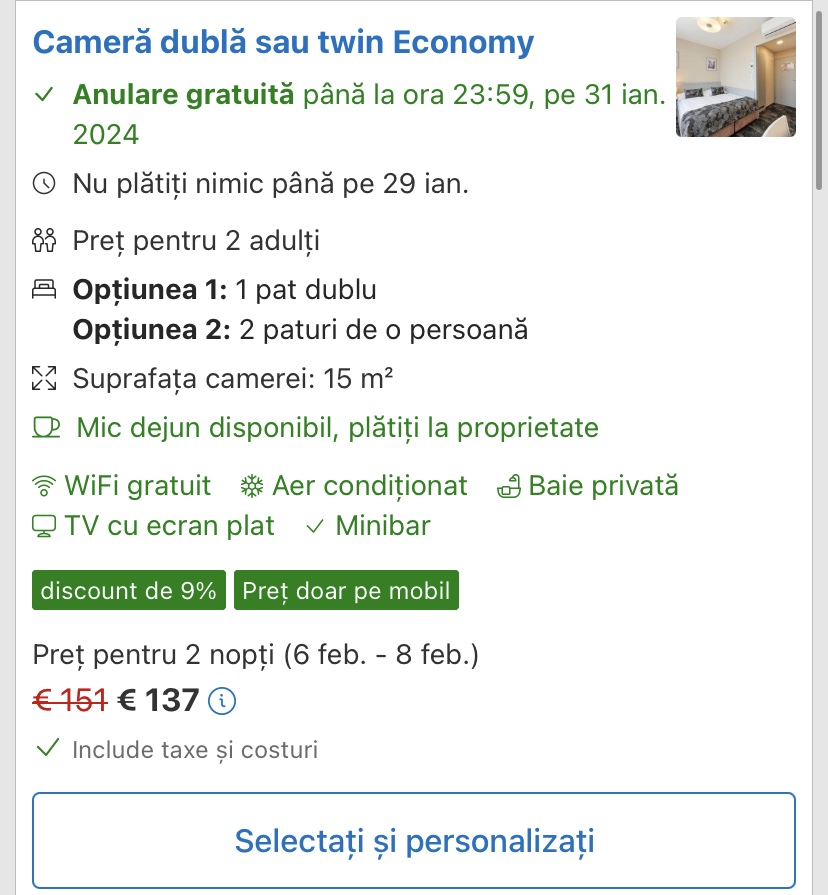
Task: Open the room photo thumbnail
Action: click(736, 77)
